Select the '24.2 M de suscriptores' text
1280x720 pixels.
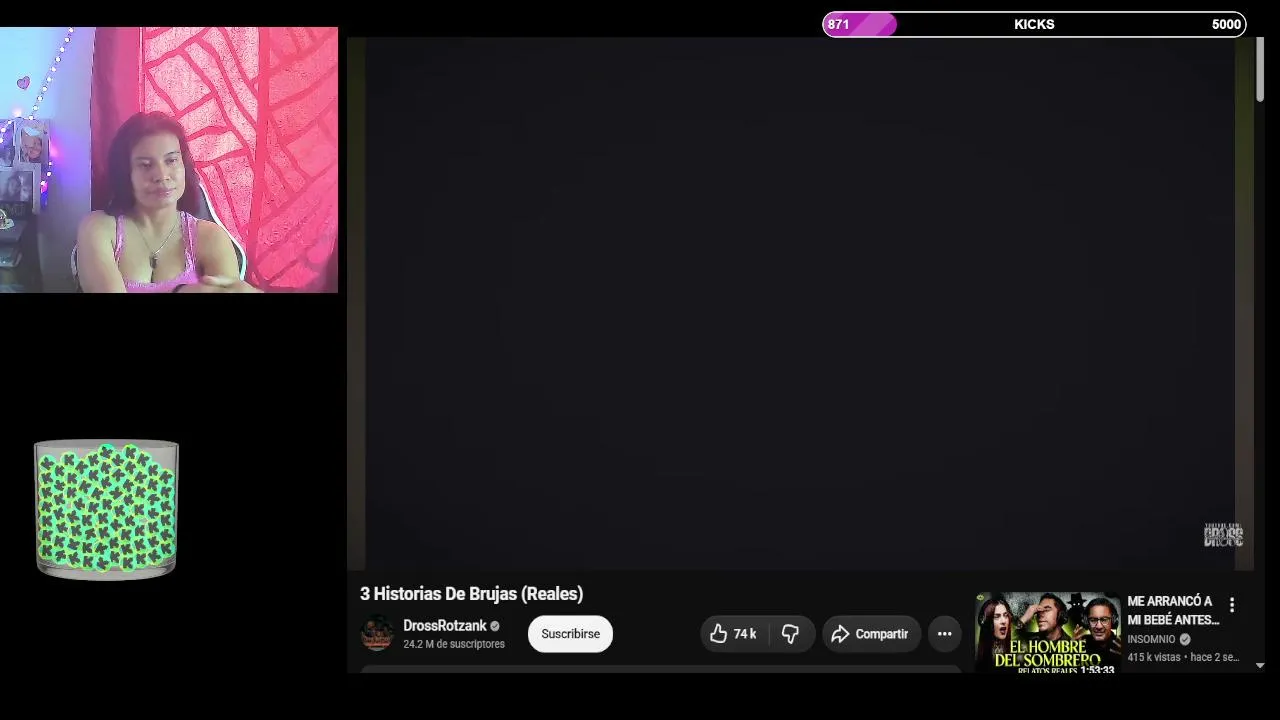(x=454, y=644)
